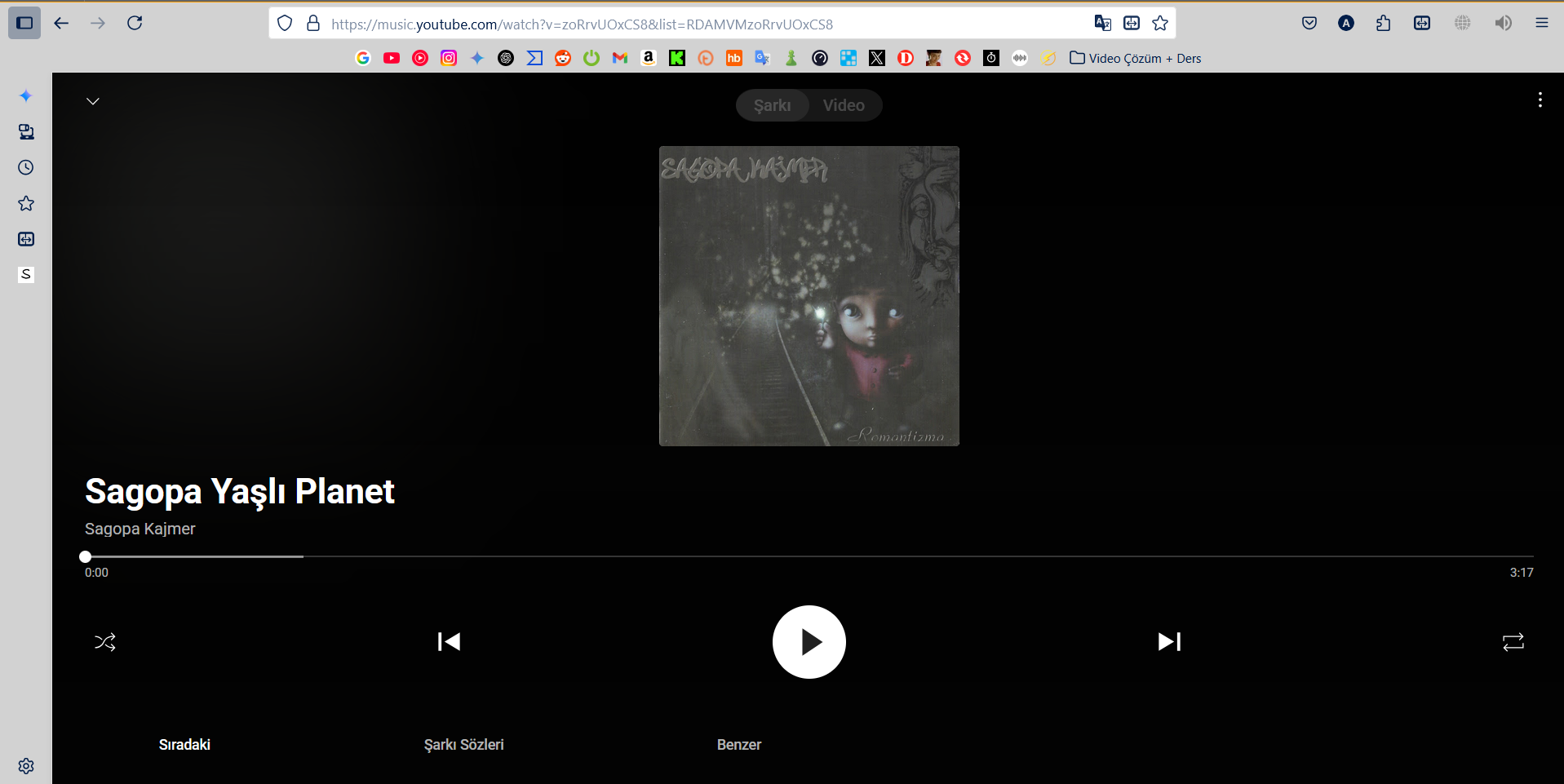The image size is (1564, 784).
Task: Skip to the previous track
Action: coord(449,642)
